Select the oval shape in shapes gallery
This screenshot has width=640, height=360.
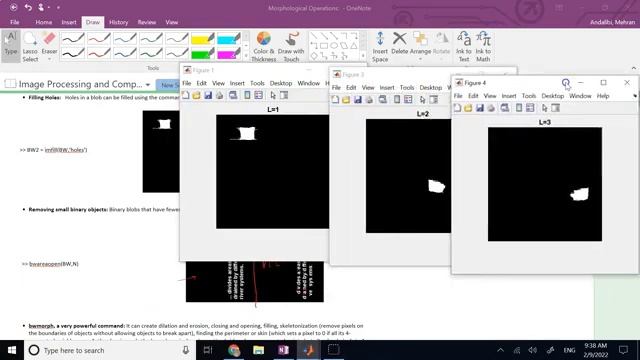(334, 46)
